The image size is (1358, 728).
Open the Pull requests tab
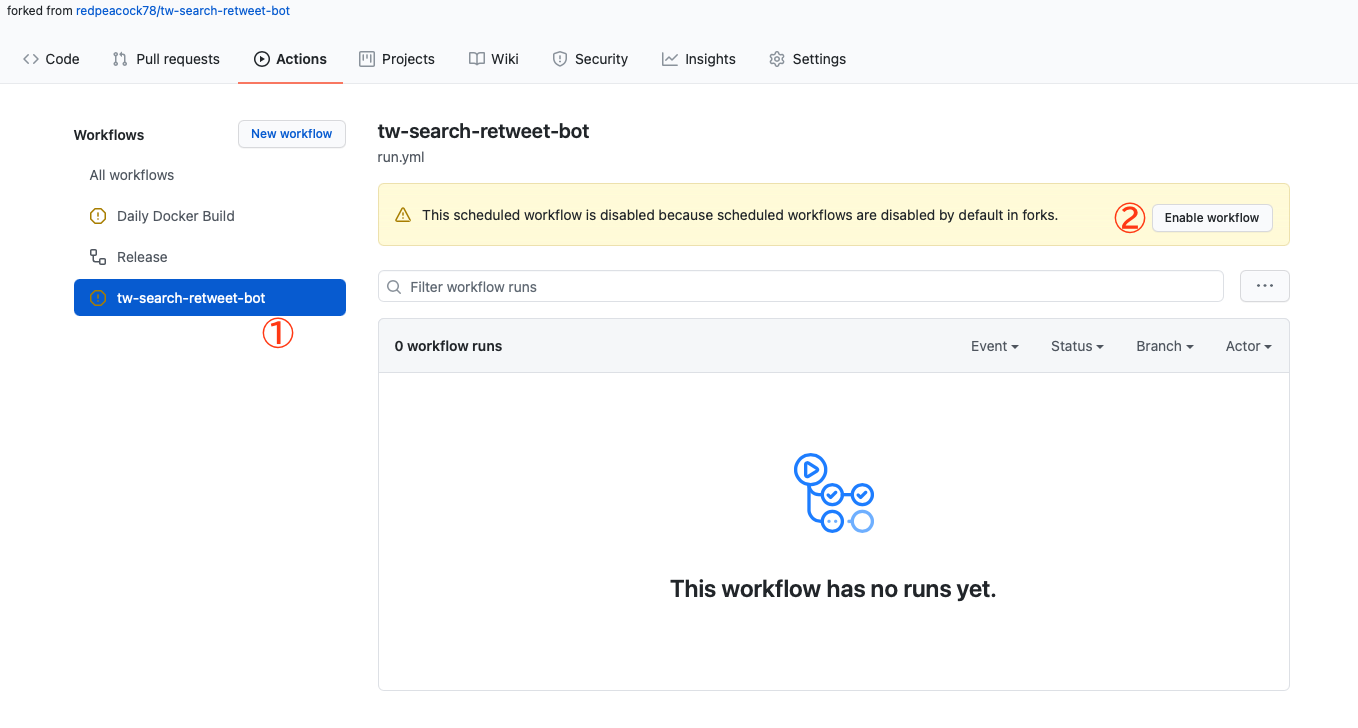point(166,59)
